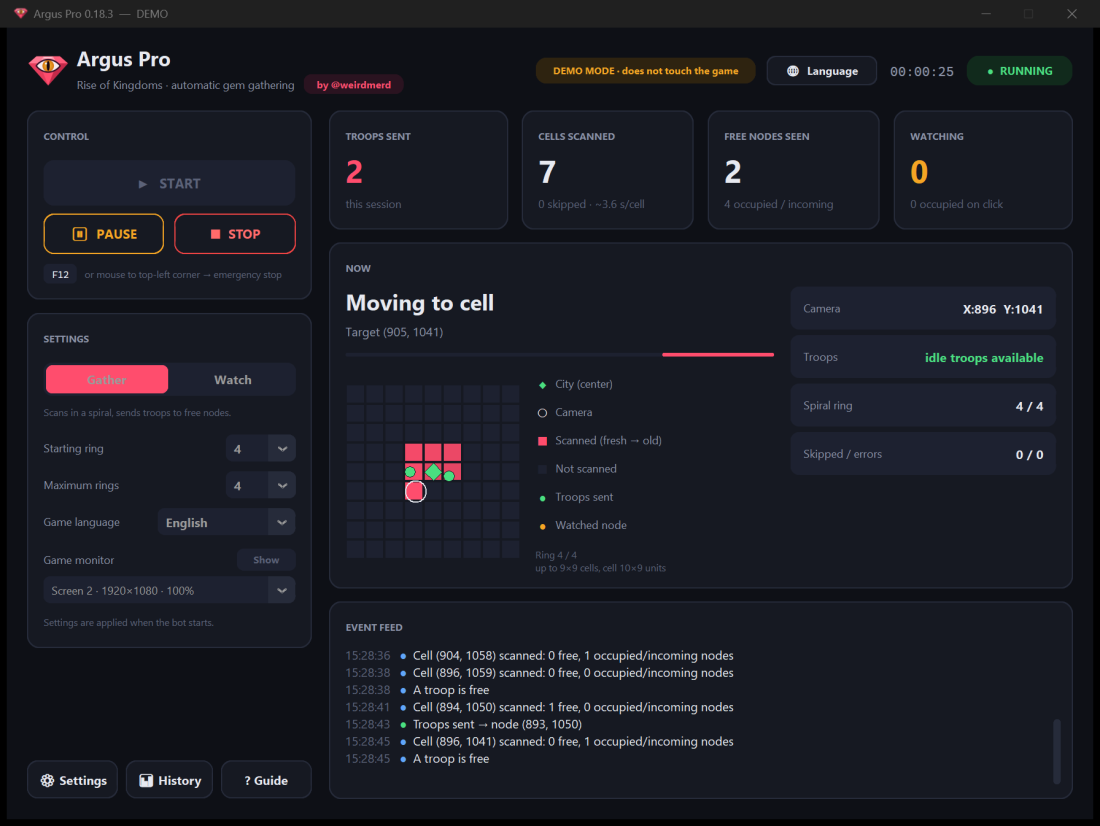The image size is (1100, 826).
Task: Click the pause square icon on PAUSE
Action: [80, 234]
